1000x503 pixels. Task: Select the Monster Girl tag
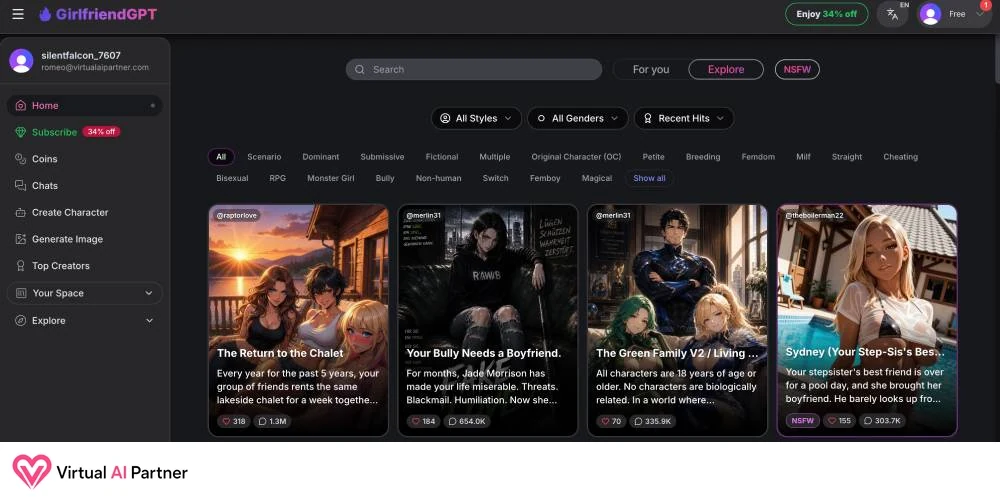tap(330, 179)
